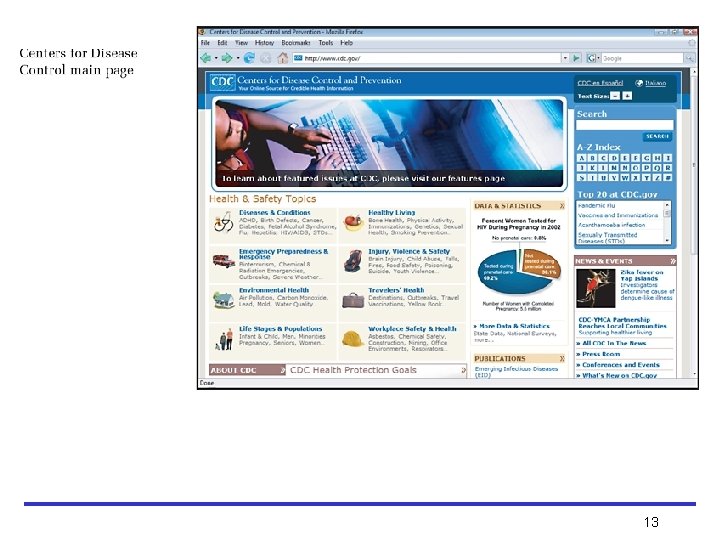Open More Data & Statistics link

(512, 326)
